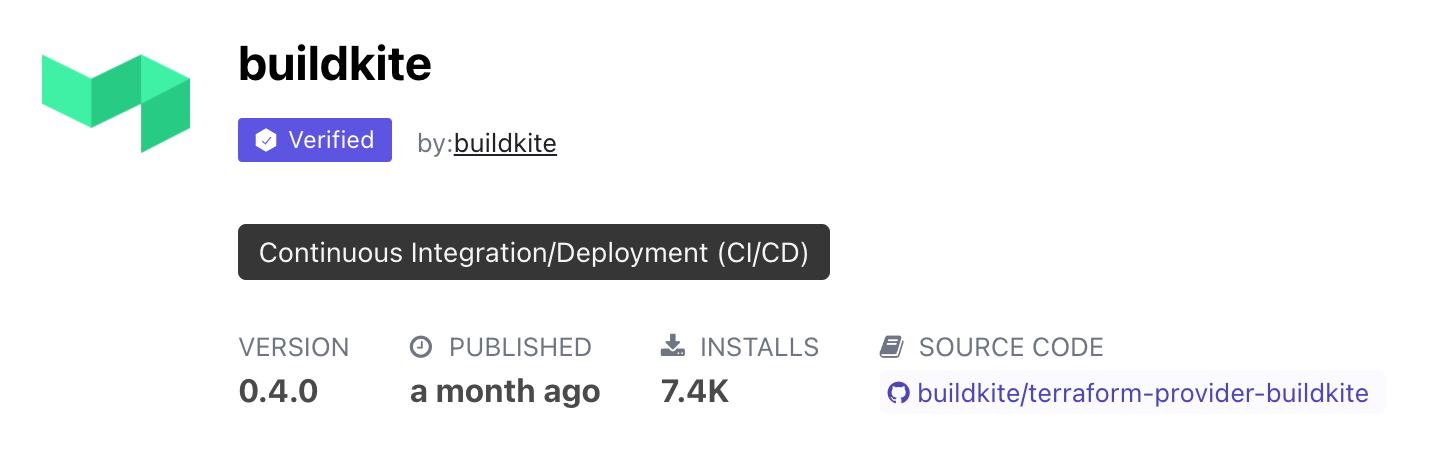1438x460 pixels.
Task: Open the buildkite author link after 'by:'
Action: [505, 144]
